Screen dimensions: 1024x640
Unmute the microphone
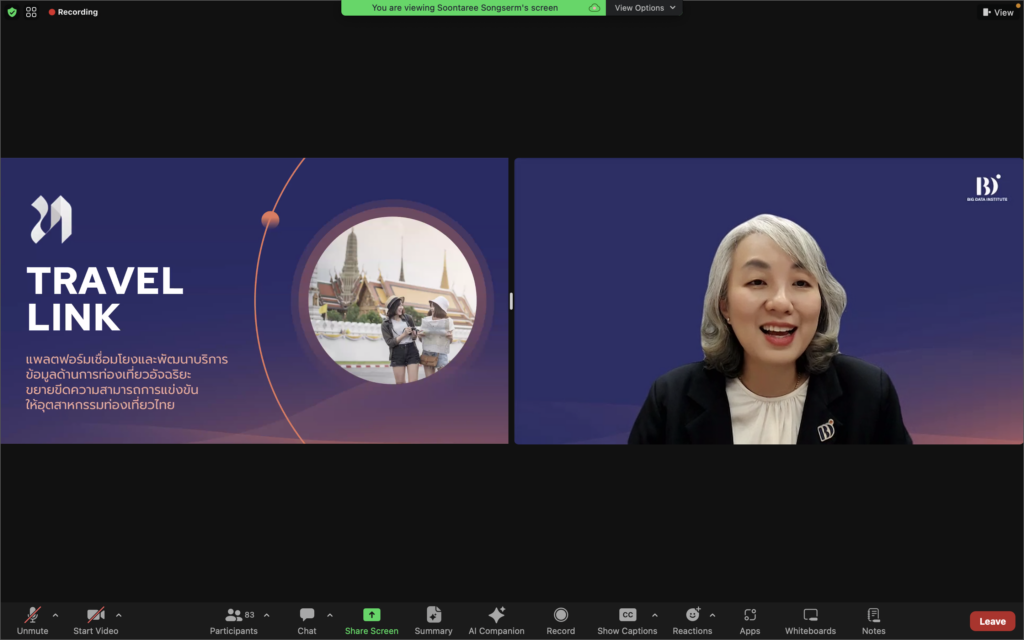tap(32, 615)
